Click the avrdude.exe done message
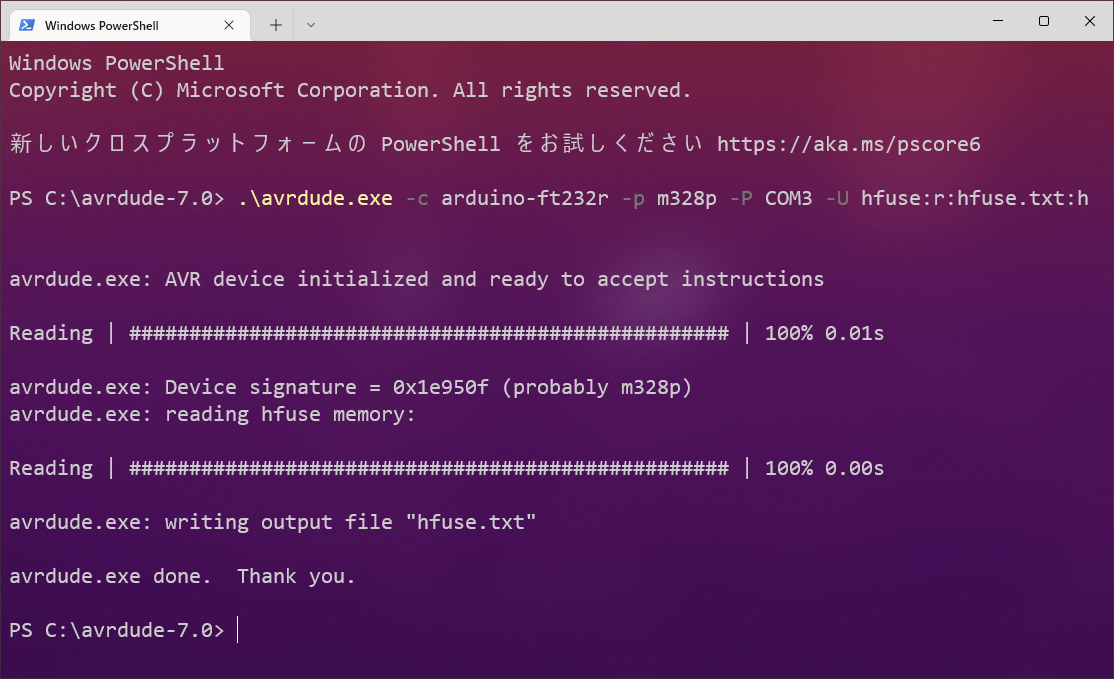 click(x=180, y=576)
